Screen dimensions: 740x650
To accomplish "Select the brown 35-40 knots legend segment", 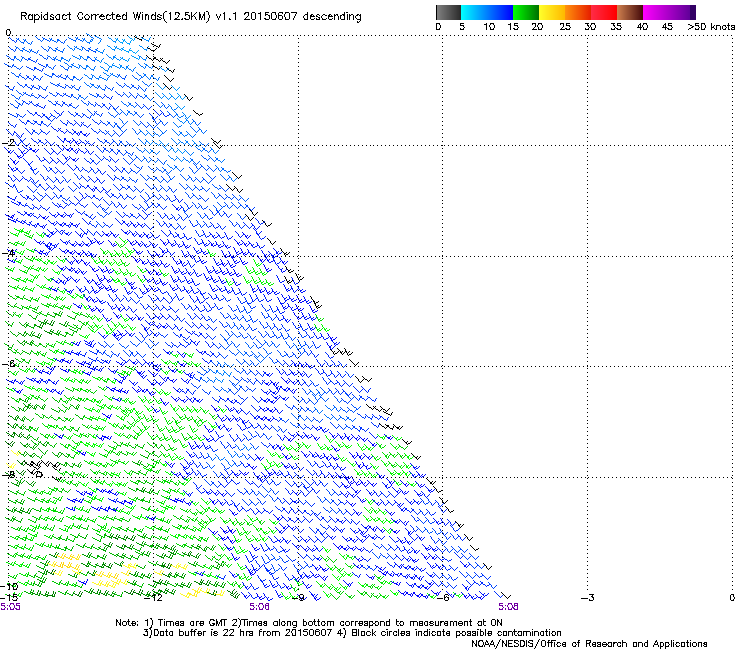I will [x=630, y=12].
